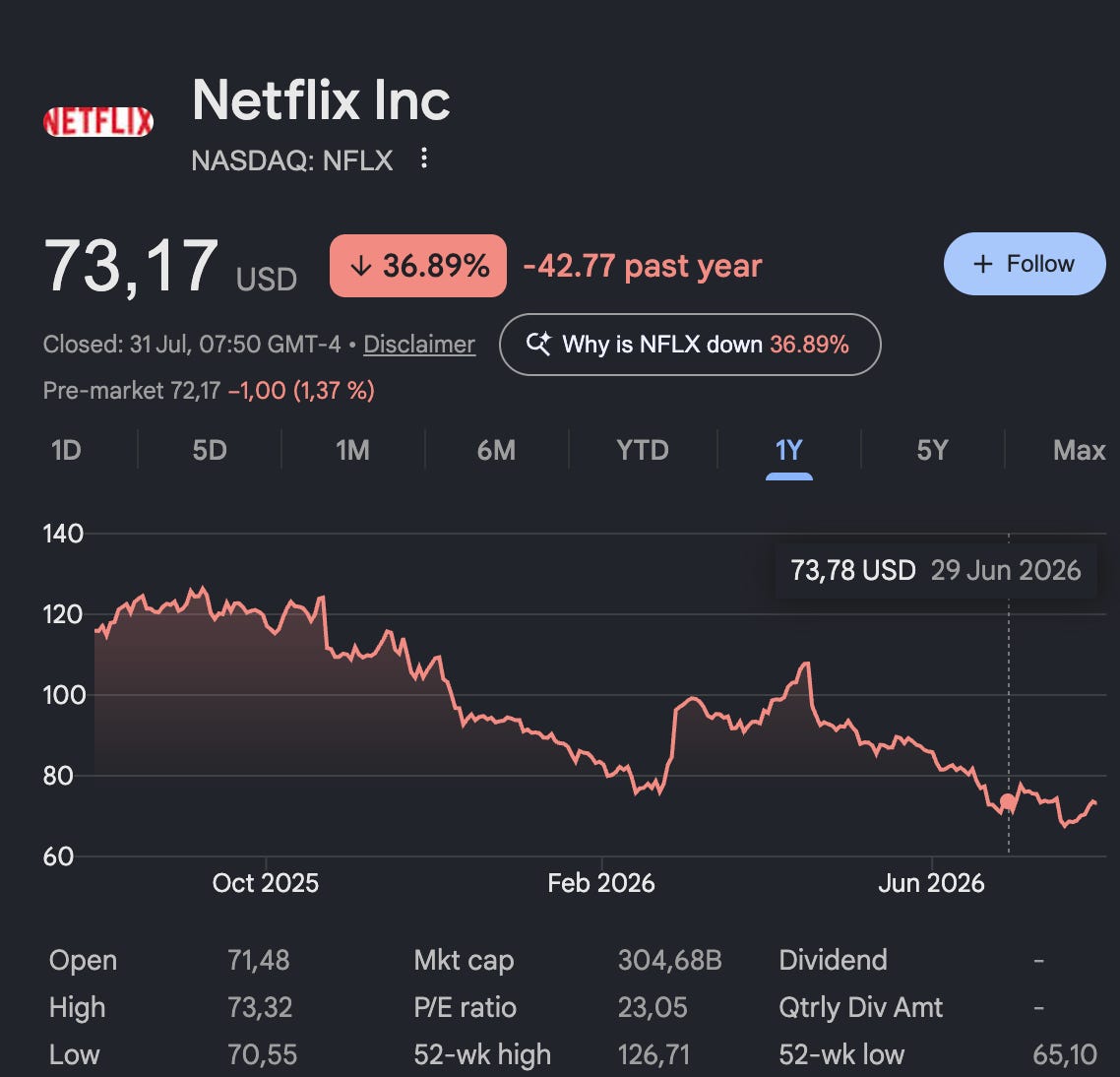Select the 1Y time range tab
Screen dimensions: 1120x1077
pyautogui.click(x=788, y=450)
